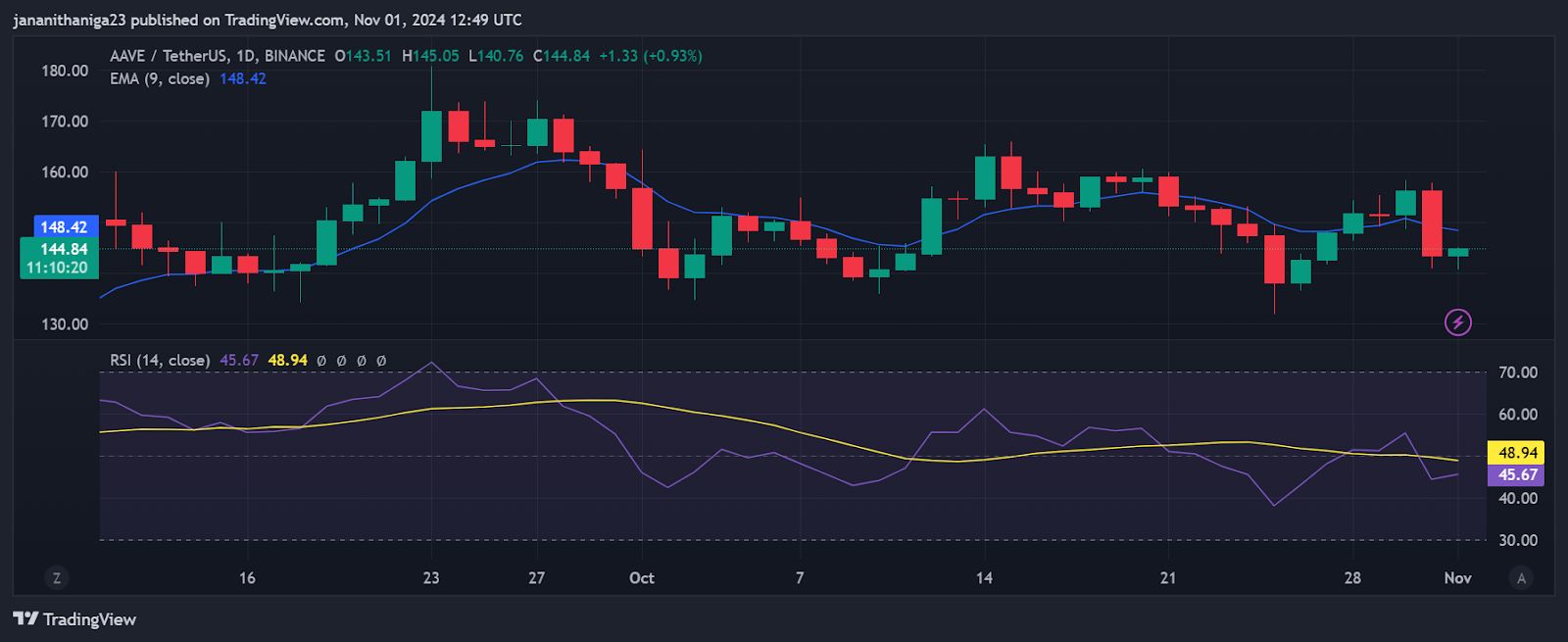Image resolution: width=1568 pixels, height=642 pixels.
Task: Click the 28 date marker on time axis
Action: 1352,578
